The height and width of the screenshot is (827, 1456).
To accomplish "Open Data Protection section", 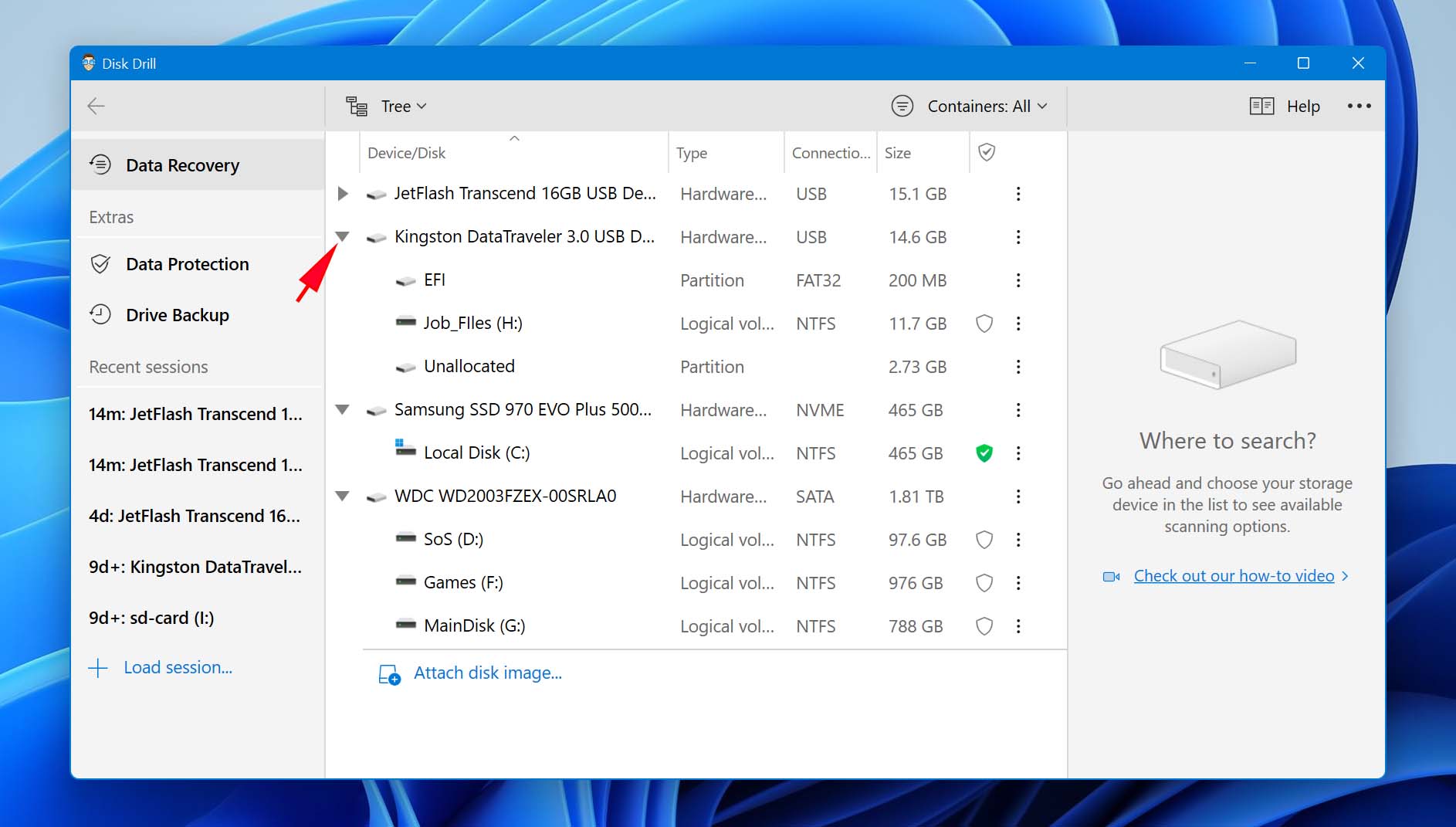I will (x=198, y=264).
